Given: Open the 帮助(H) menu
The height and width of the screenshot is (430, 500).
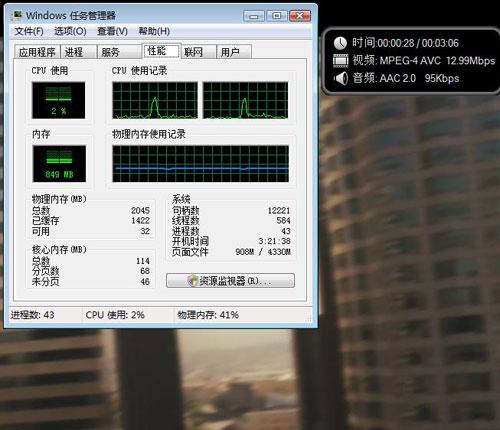Looking at the screenshot, I should 154,31.
